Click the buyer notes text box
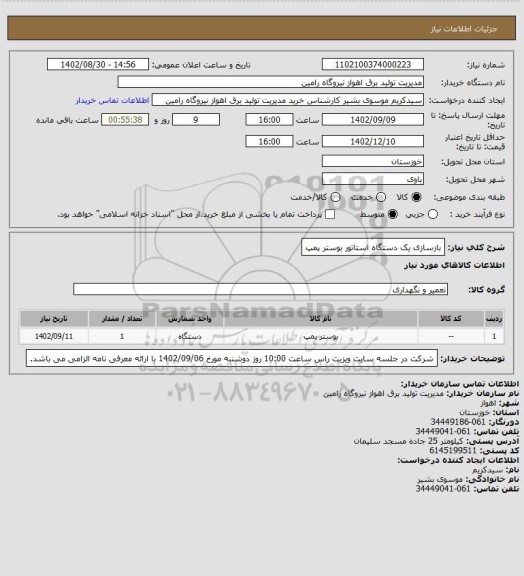Image resolution: width=524 pixels, height=576 pixels. tap(232, 358)
